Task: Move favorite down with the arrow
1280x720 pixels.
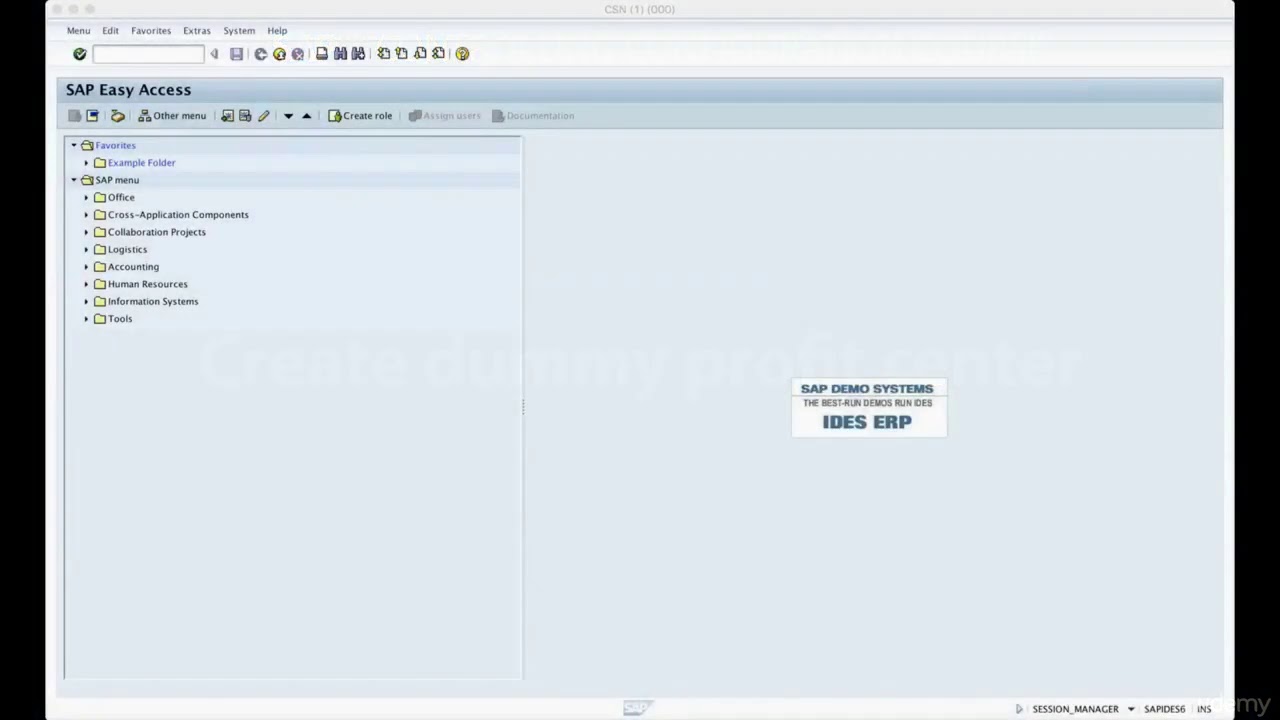Action: (288, 116)
